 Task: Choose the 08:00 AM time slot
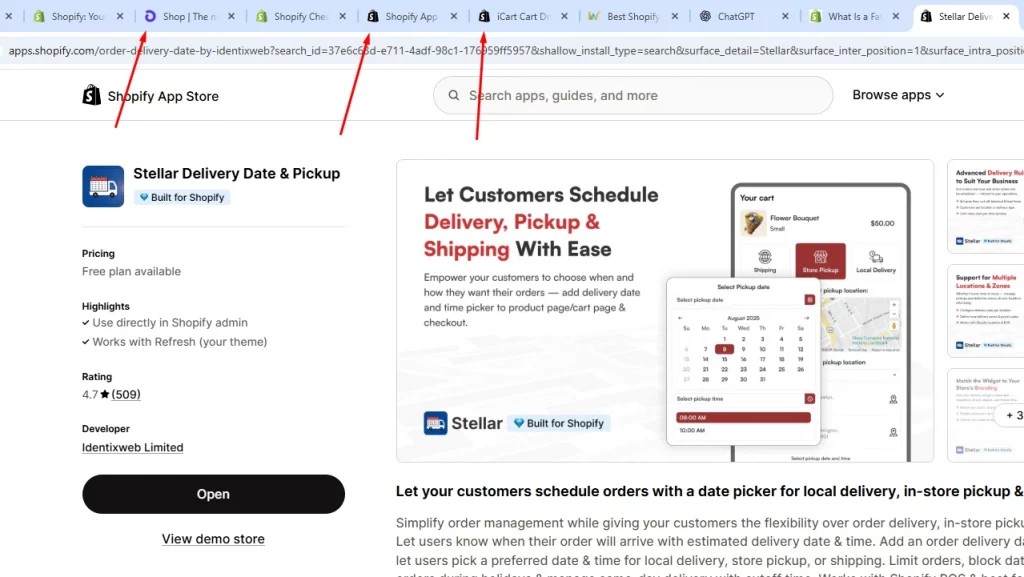743,417
